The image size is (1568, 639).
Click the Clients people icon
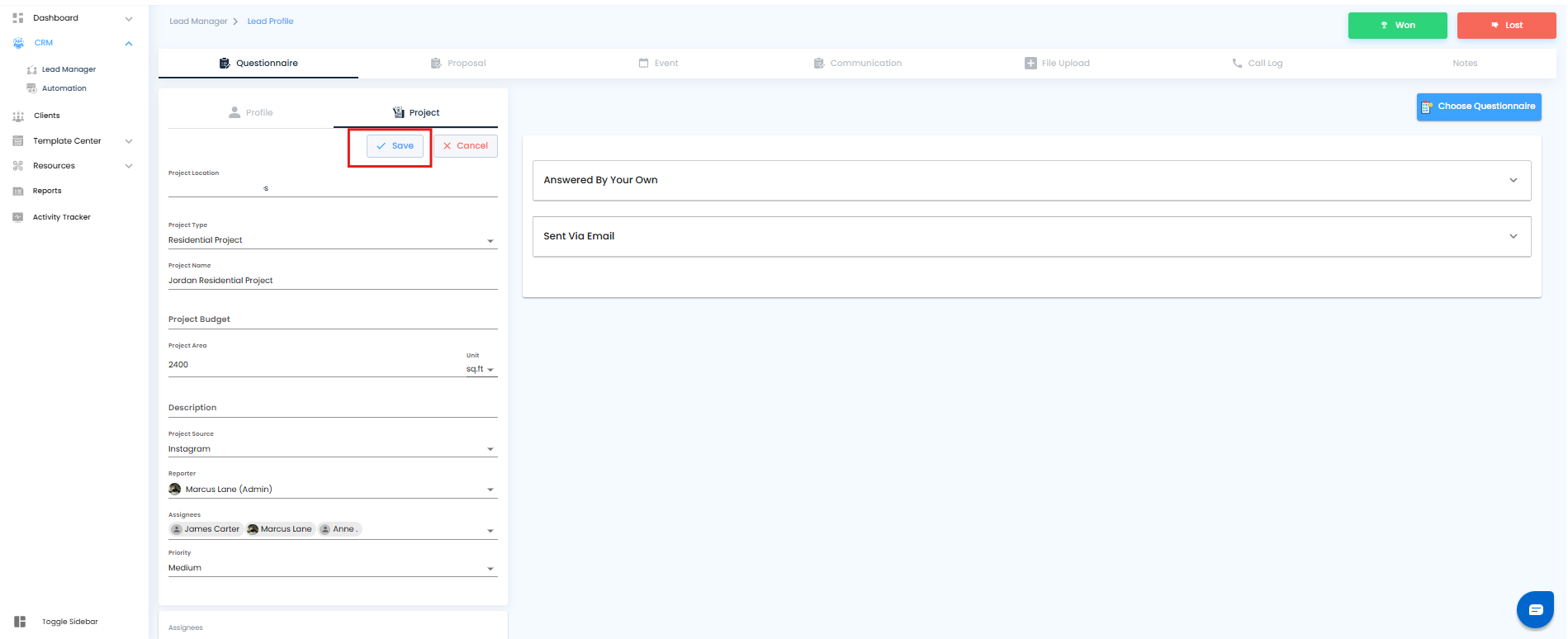[x=18, y=116]
